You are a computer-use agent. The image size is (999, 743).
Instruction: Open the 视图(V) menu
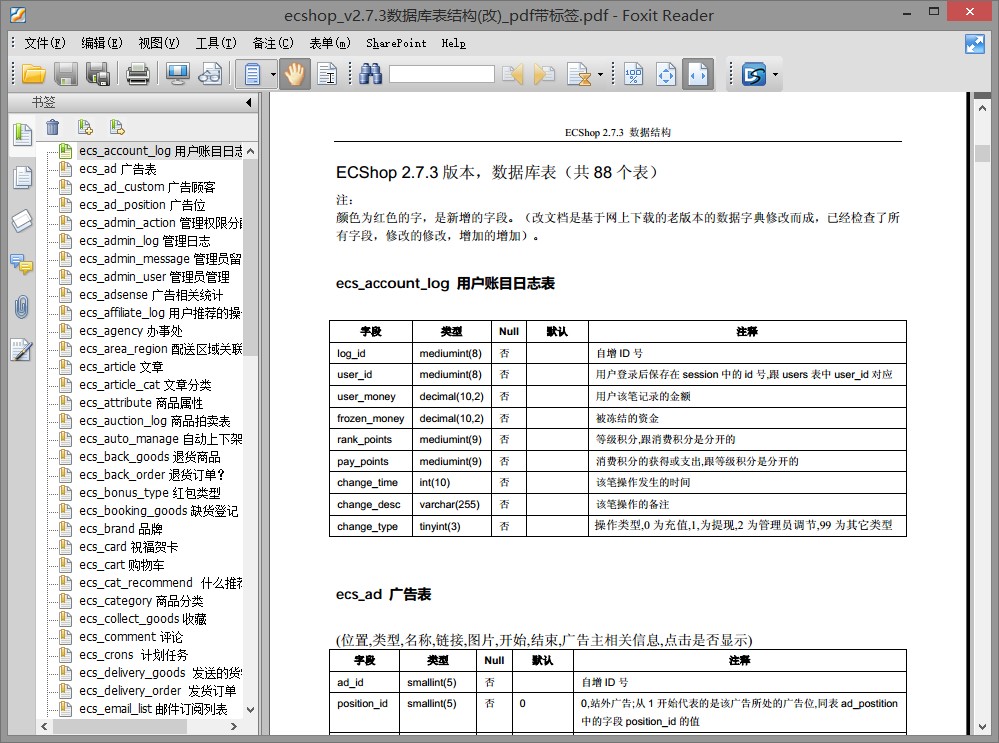click(x=159, y=43)
